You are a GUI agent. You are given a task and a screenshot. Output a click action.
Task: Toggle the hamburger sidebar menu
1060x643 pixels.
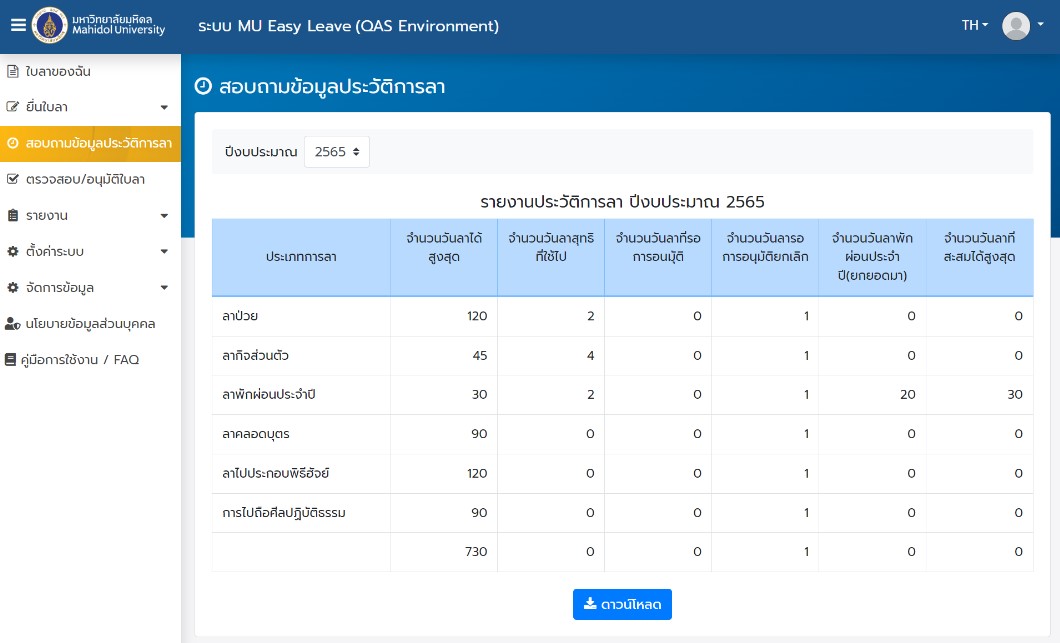(x=18, y=26)
